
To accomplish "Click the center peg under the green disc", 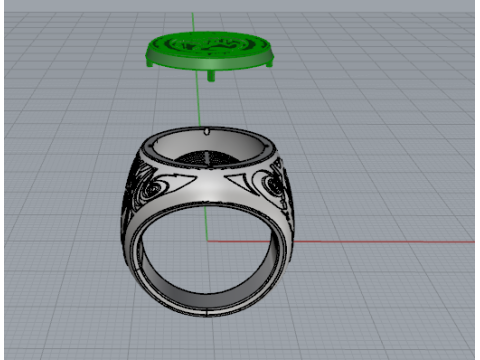I will 211,75.
